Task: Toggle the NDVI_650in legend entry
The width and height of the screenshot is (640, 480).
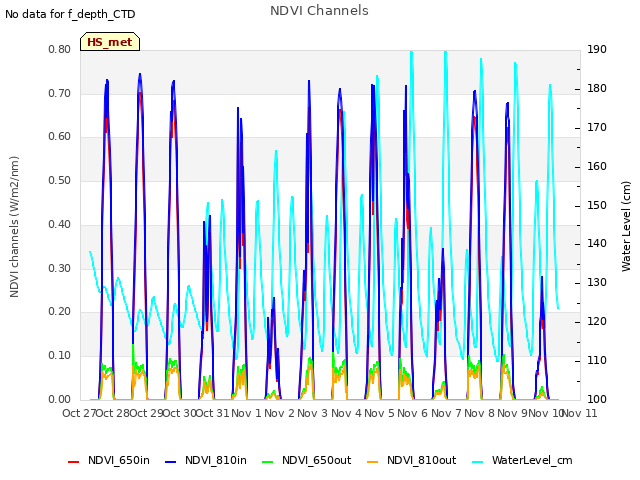Action: (109, 460)
